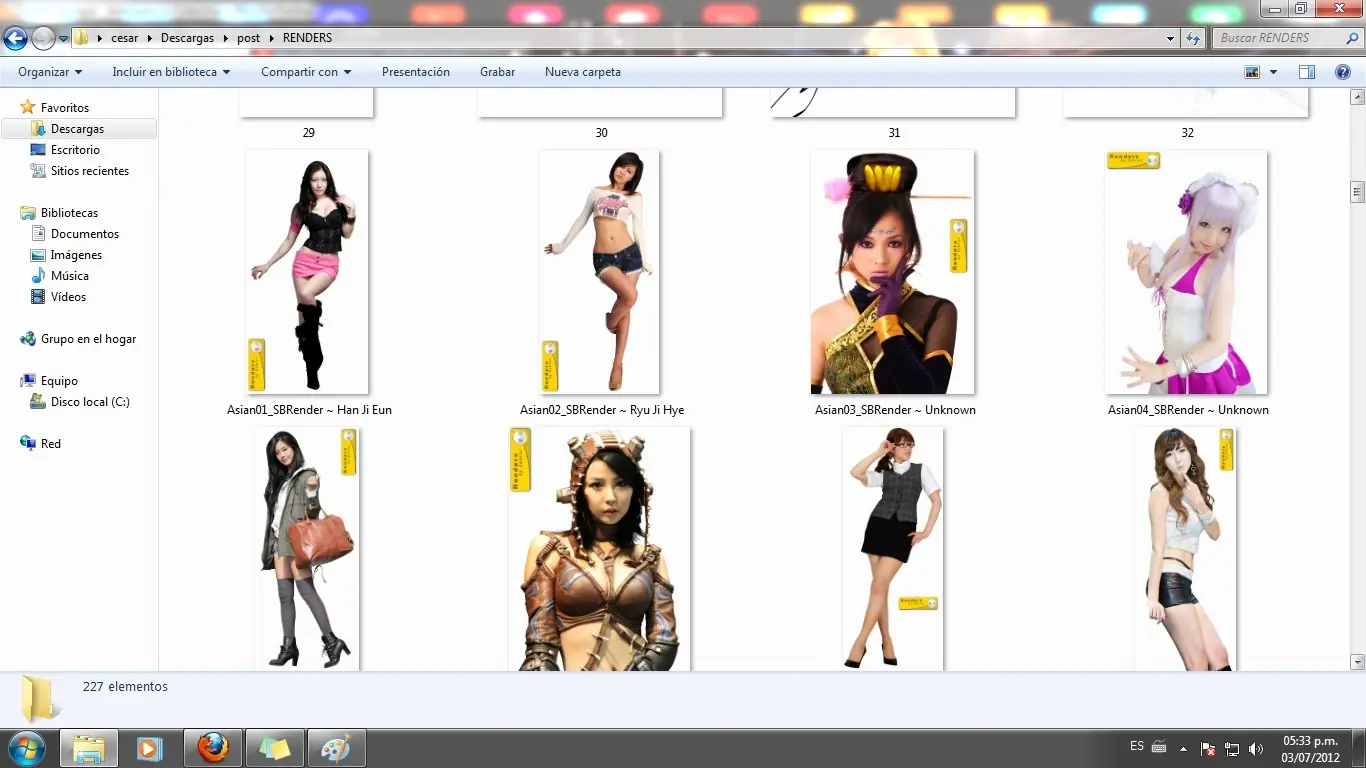This screenshot has width=1366, height=768.
Task: Select the Asian03_SBRender thumbnail
Action: [x=892, y=272]
